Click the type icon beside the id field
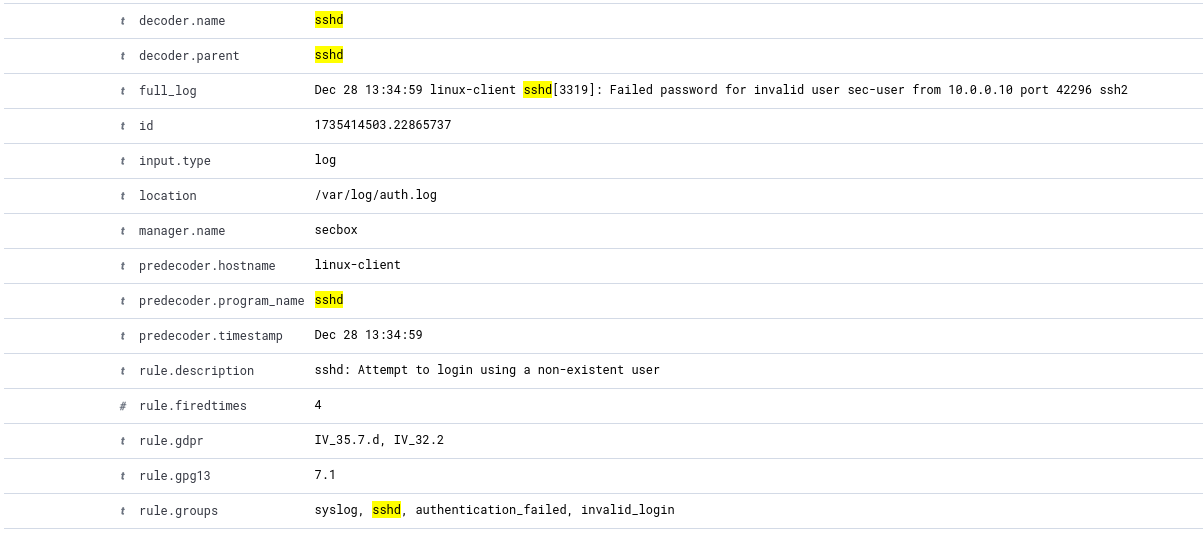This screenshot has width=1203, height=534. point(123,126)
